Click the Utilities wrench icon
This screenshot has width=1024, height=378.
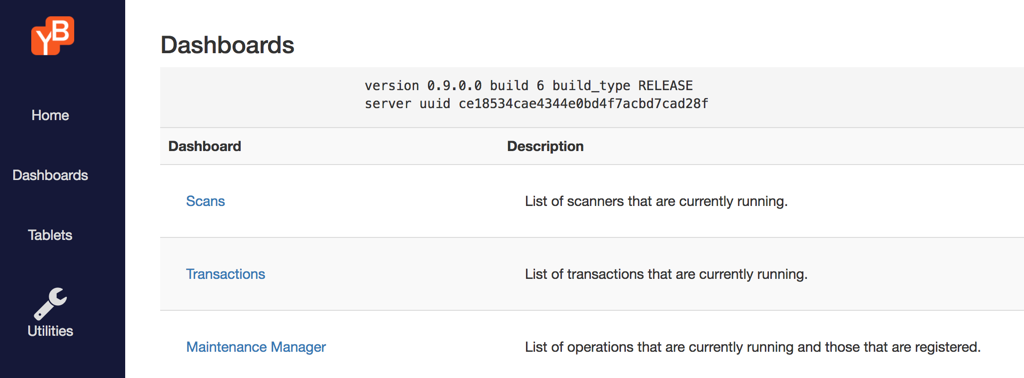pyautogui.click(x=50, y=304)
